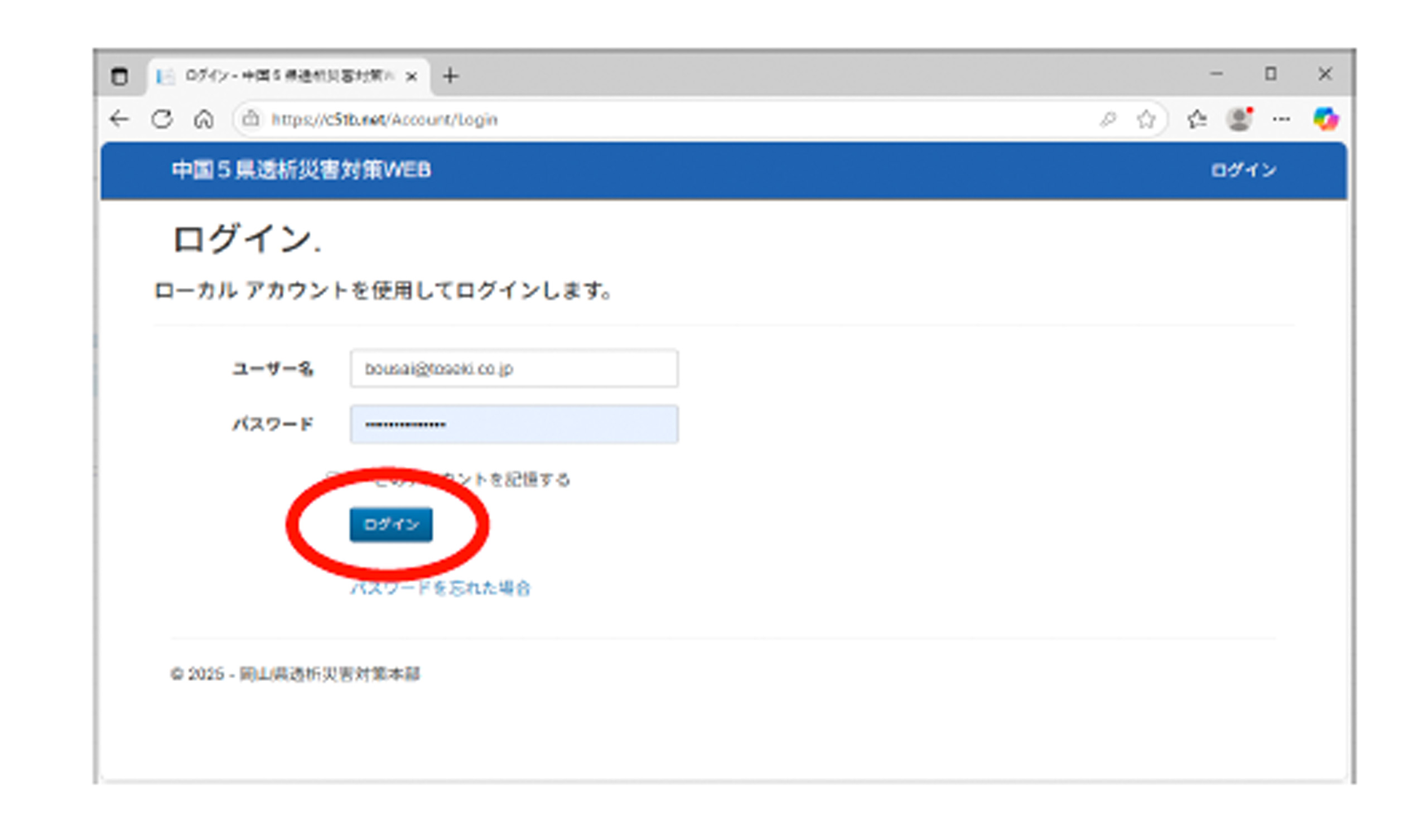Reload the page with refresh icon
Image resolution: width=1428 pixels, height=840 pixels.
pos(162,119)
